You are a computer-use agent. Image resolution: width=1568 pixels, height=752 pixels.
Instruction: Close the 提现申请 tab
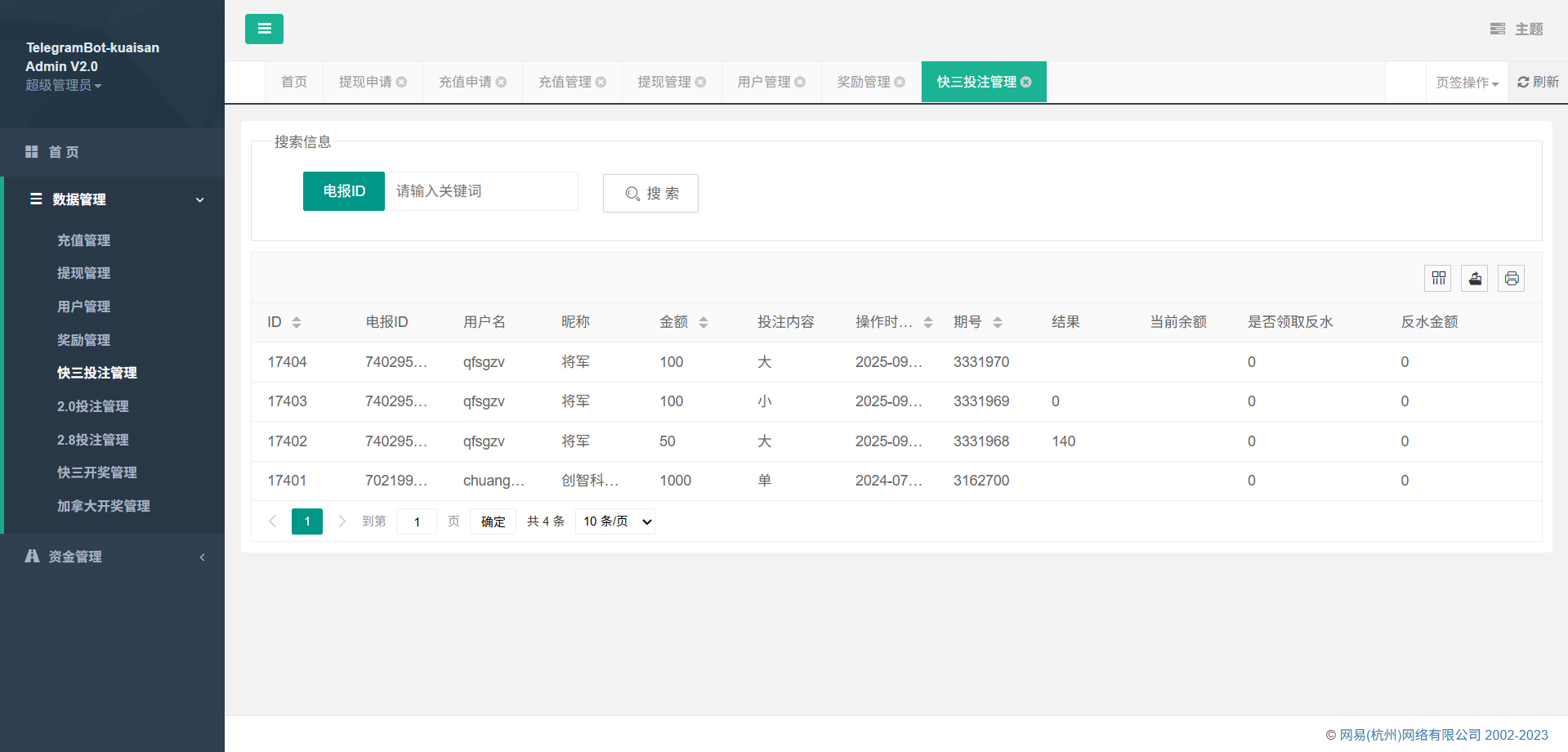[x=401, y=82]
